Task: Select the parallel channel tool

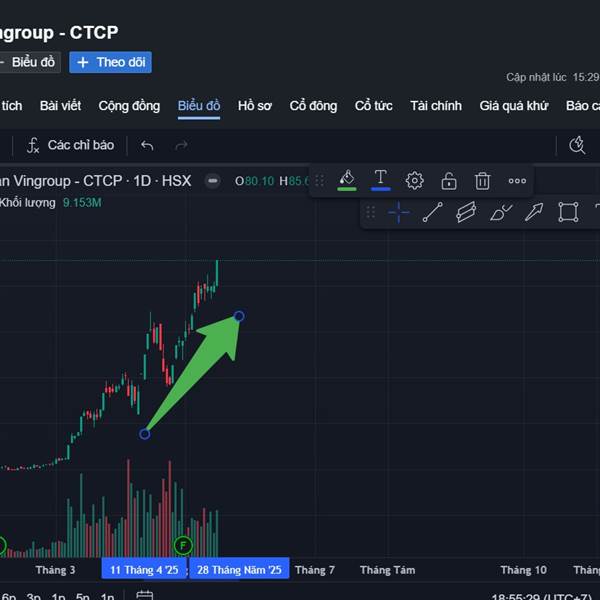Action: pyautogui.click(x=466, y=212)
